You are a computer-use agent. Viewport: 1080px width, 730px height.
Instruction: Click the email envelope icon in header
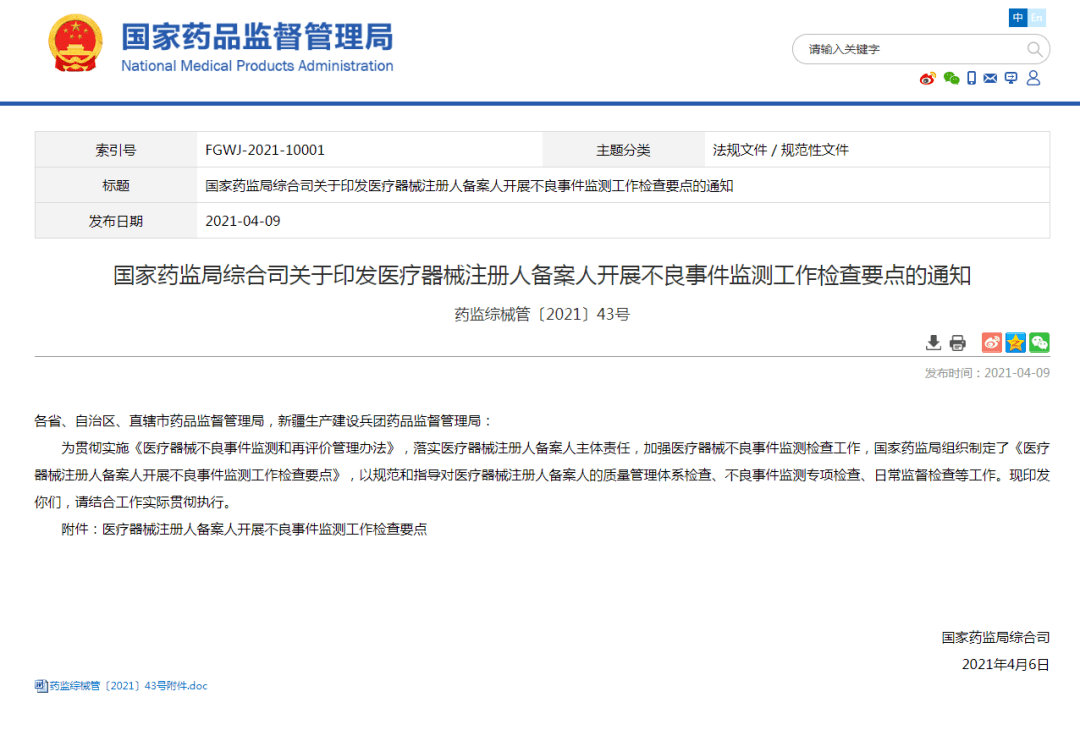coord(990,78)
